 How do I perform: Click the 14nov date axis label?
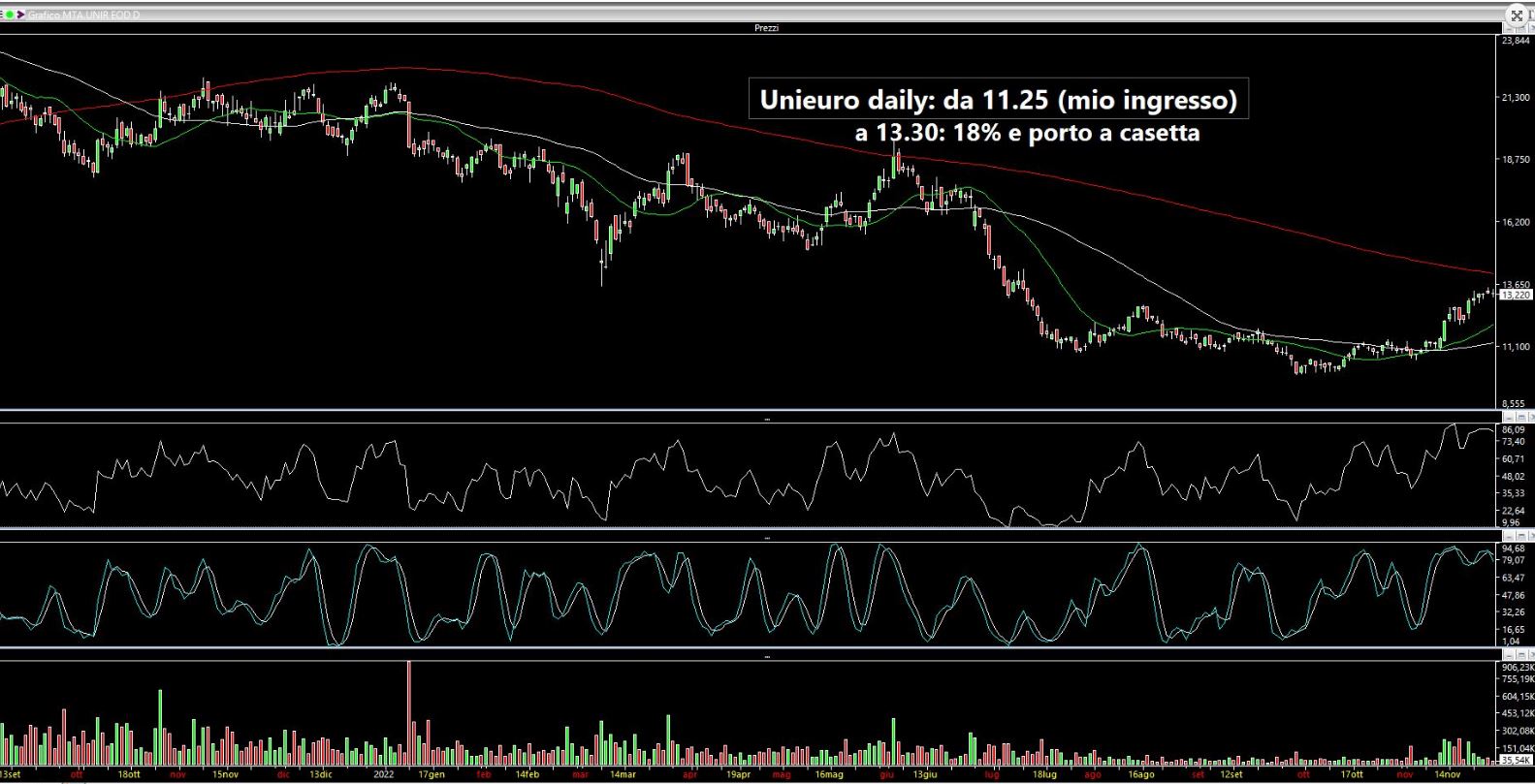(x=1448, y=774)
